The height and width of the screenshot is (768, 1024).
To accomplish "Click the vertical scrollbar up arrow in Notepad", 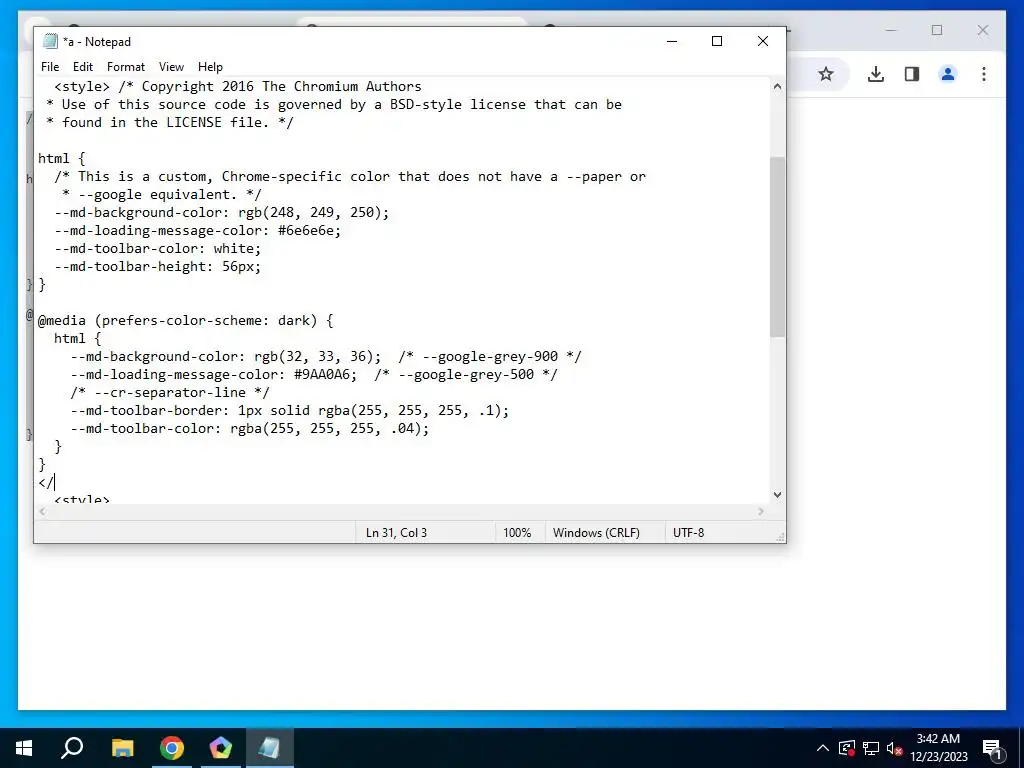I will [x=777, y=86].
